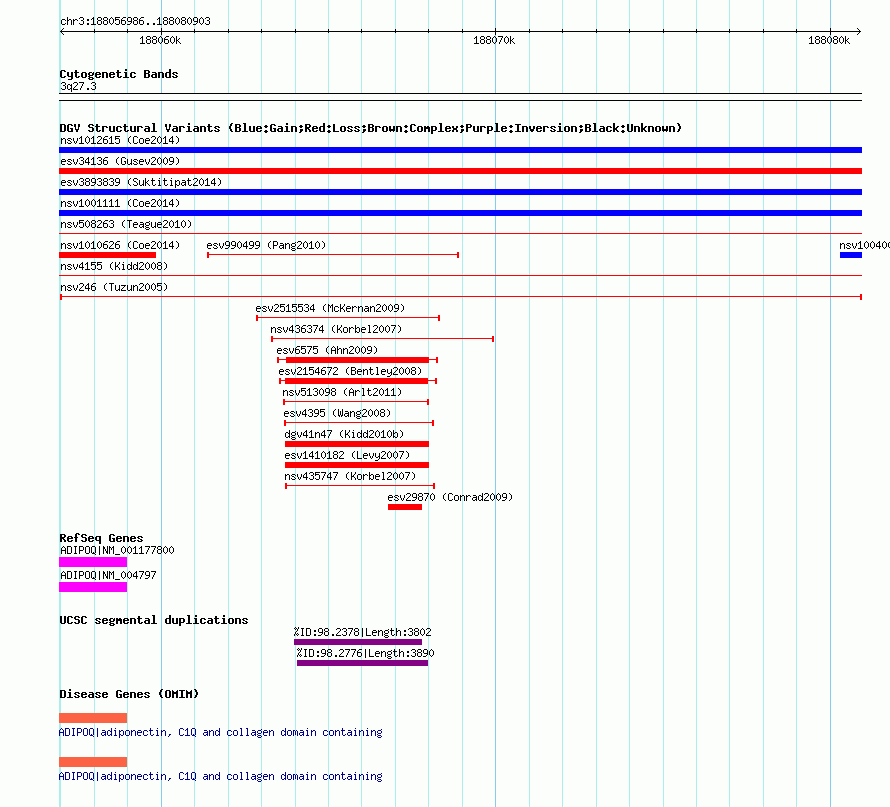Open the first ADIPOQ adiponectin OMIM link
This screenshot has height=807, width=890.
click(x=220, y=732)
